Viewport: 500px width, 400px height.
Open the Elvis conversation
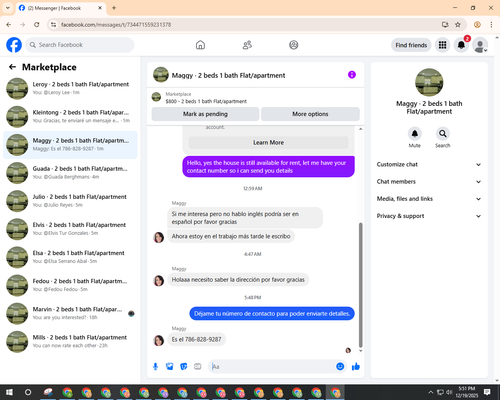(70, 229)
